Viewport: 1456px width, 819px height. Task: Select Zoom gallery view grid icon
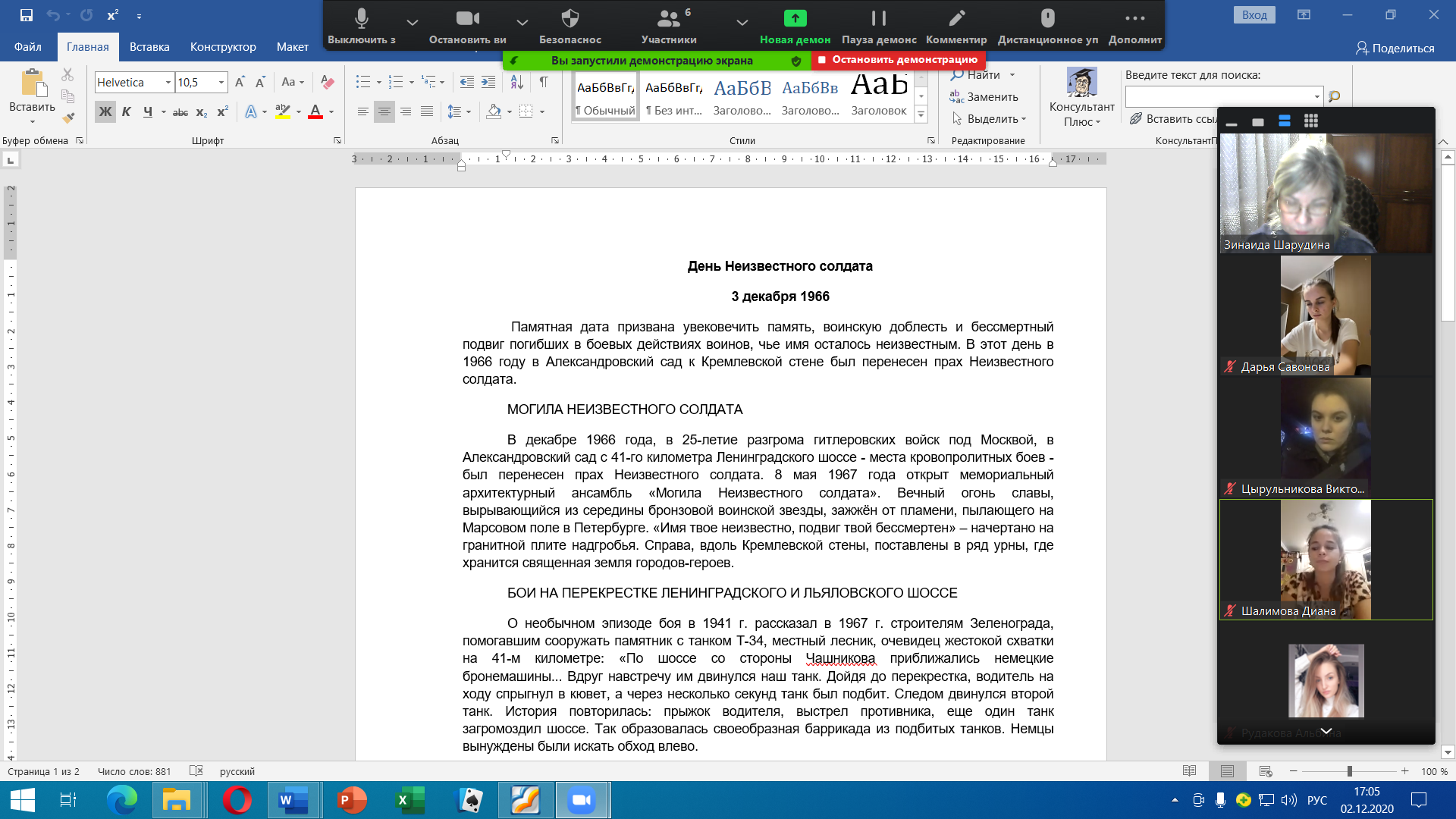[1310, 121]
